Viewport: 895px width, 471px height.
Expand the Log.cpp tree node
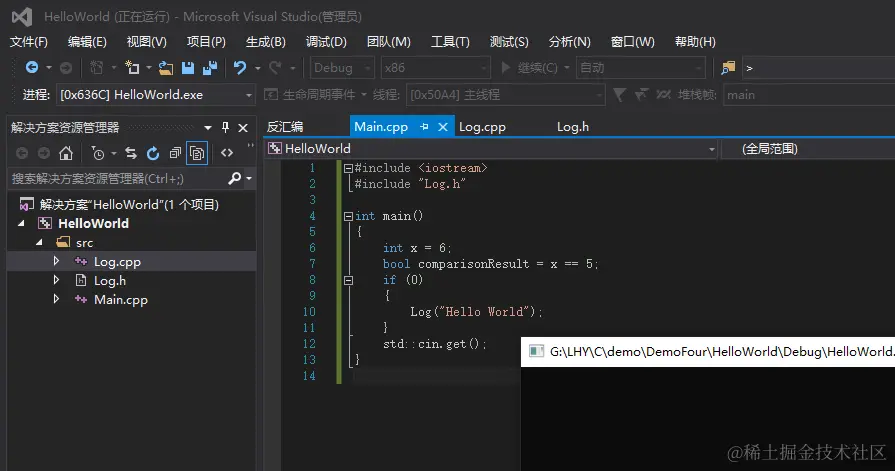pyautogui.click(x=56, y=261)
